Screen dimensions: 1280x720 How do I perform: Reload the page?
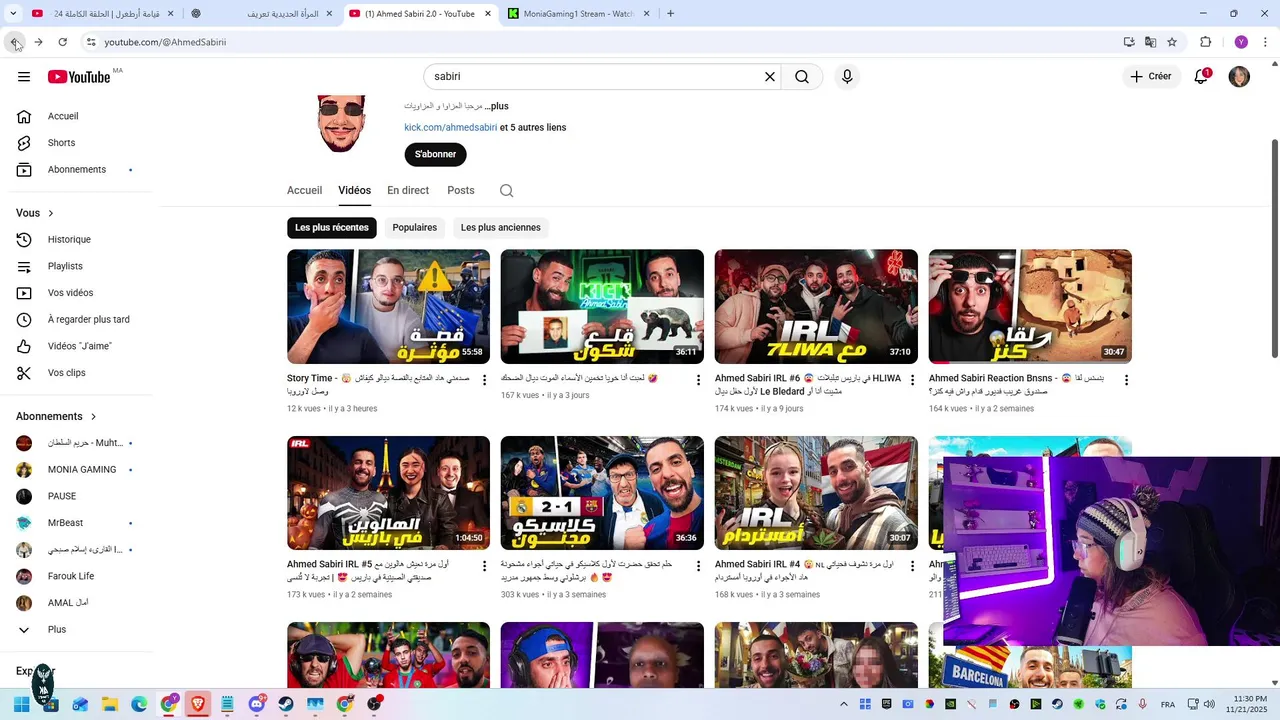62,42
